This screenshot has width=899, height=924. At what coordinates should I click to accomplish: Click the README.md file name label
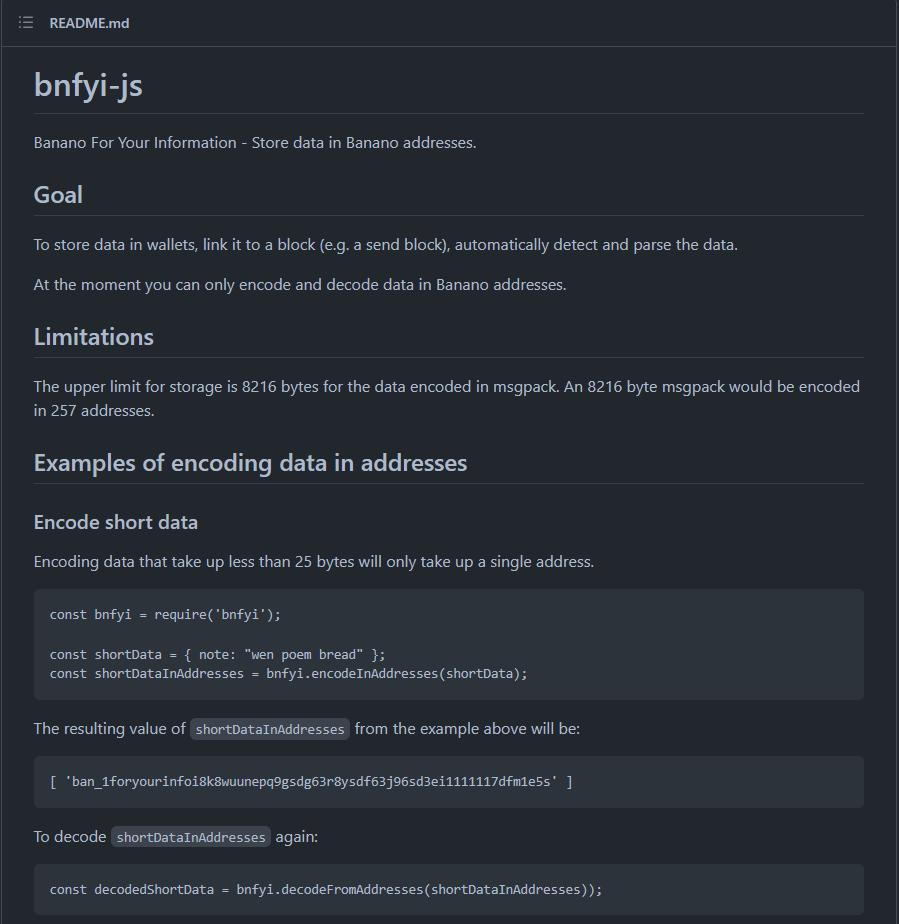coord(90,23)
